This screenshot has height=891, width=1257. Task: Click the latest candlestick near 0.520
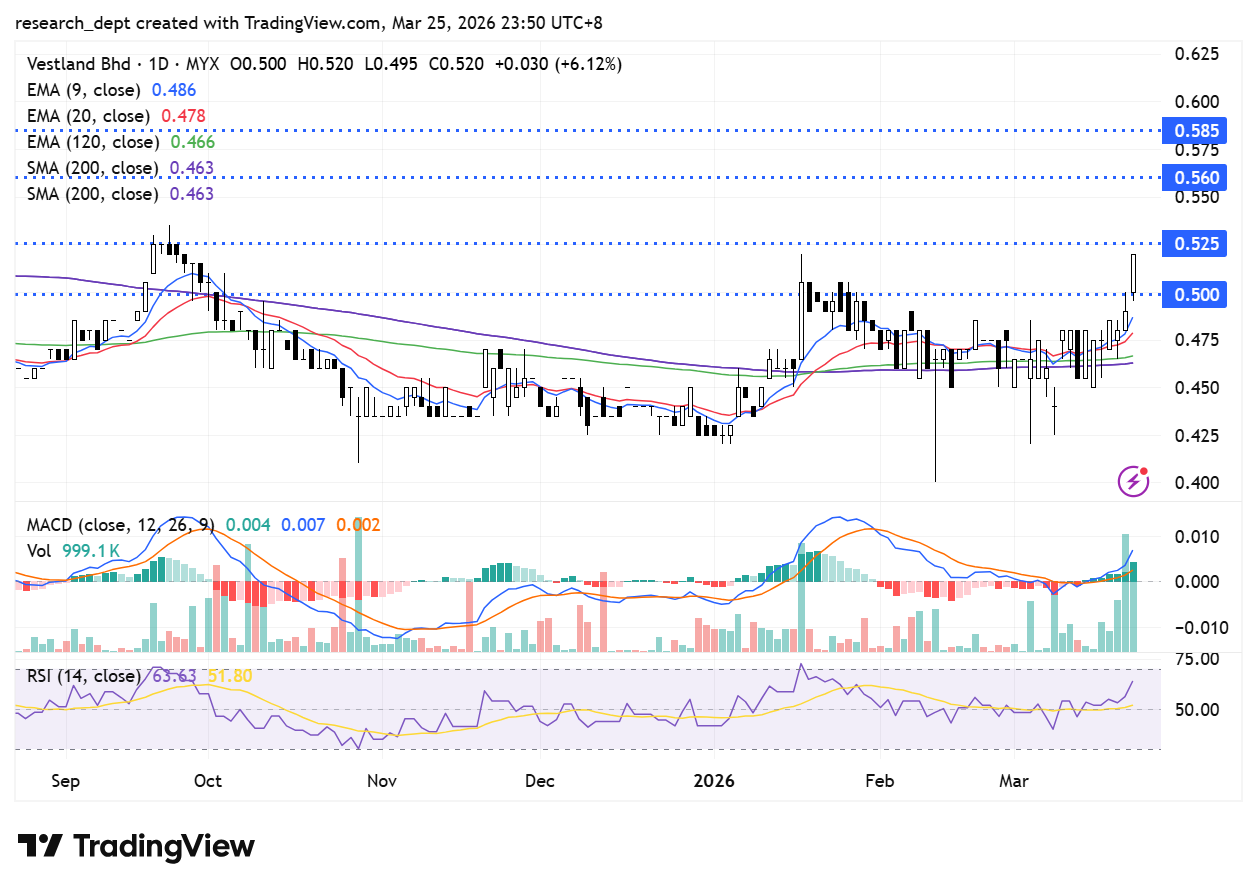[x=1133, y=273]
